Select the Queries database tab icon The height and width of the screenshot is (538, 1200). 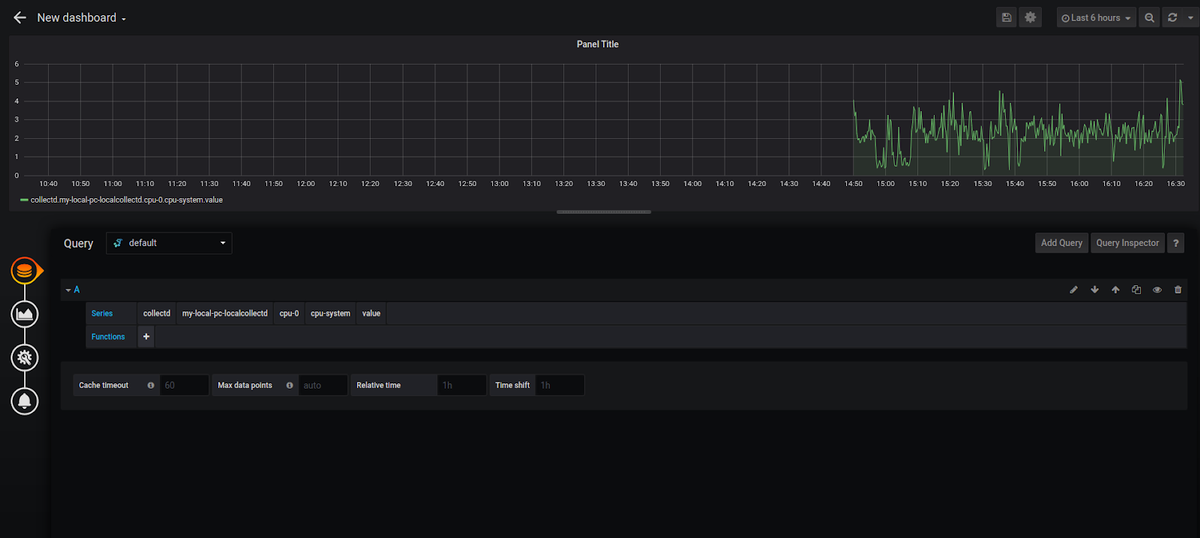pos(25,271)
